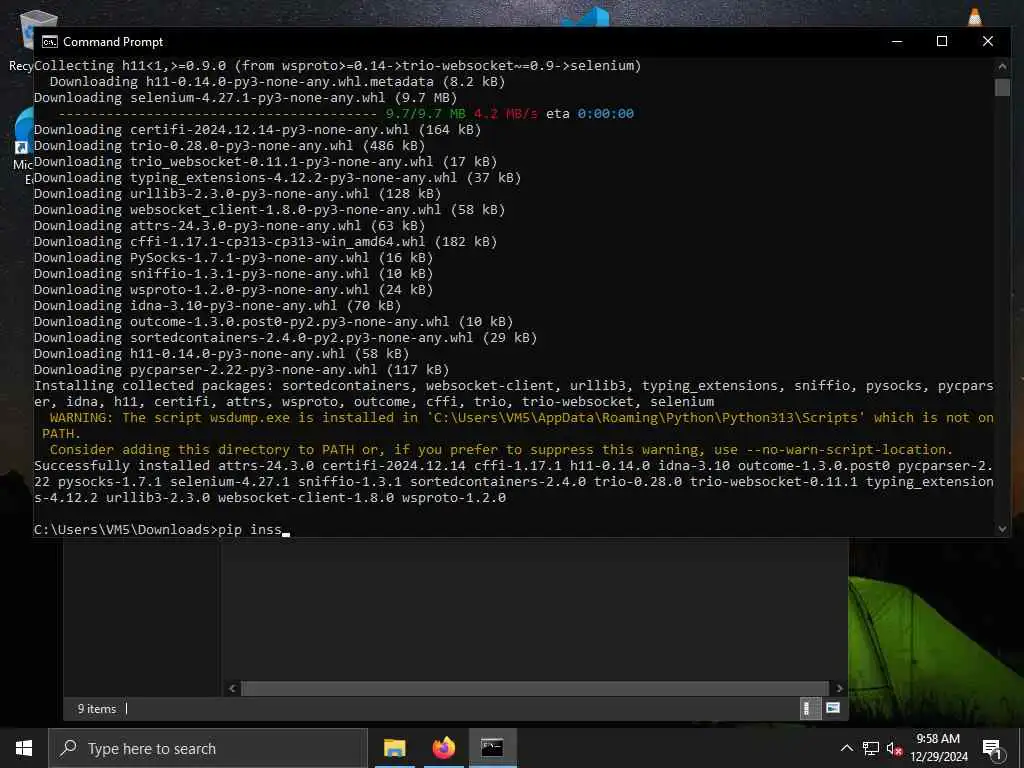
Task: Show hidden system tray icons
Action: coord(846,748)
